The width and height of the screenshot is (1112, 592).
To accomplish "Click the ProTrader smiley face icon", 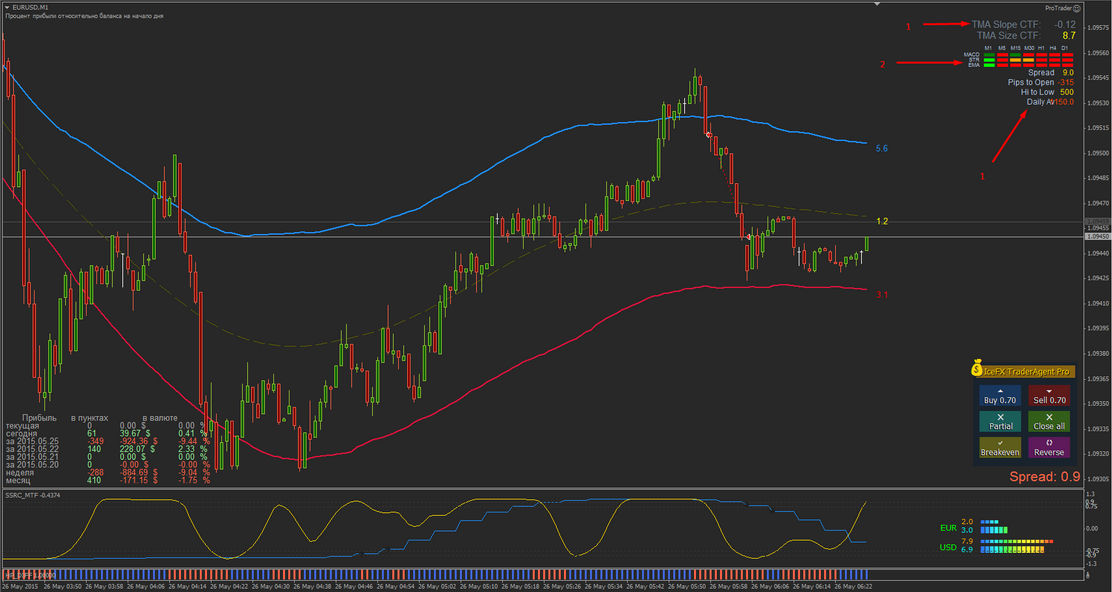I will (1077, 8).
